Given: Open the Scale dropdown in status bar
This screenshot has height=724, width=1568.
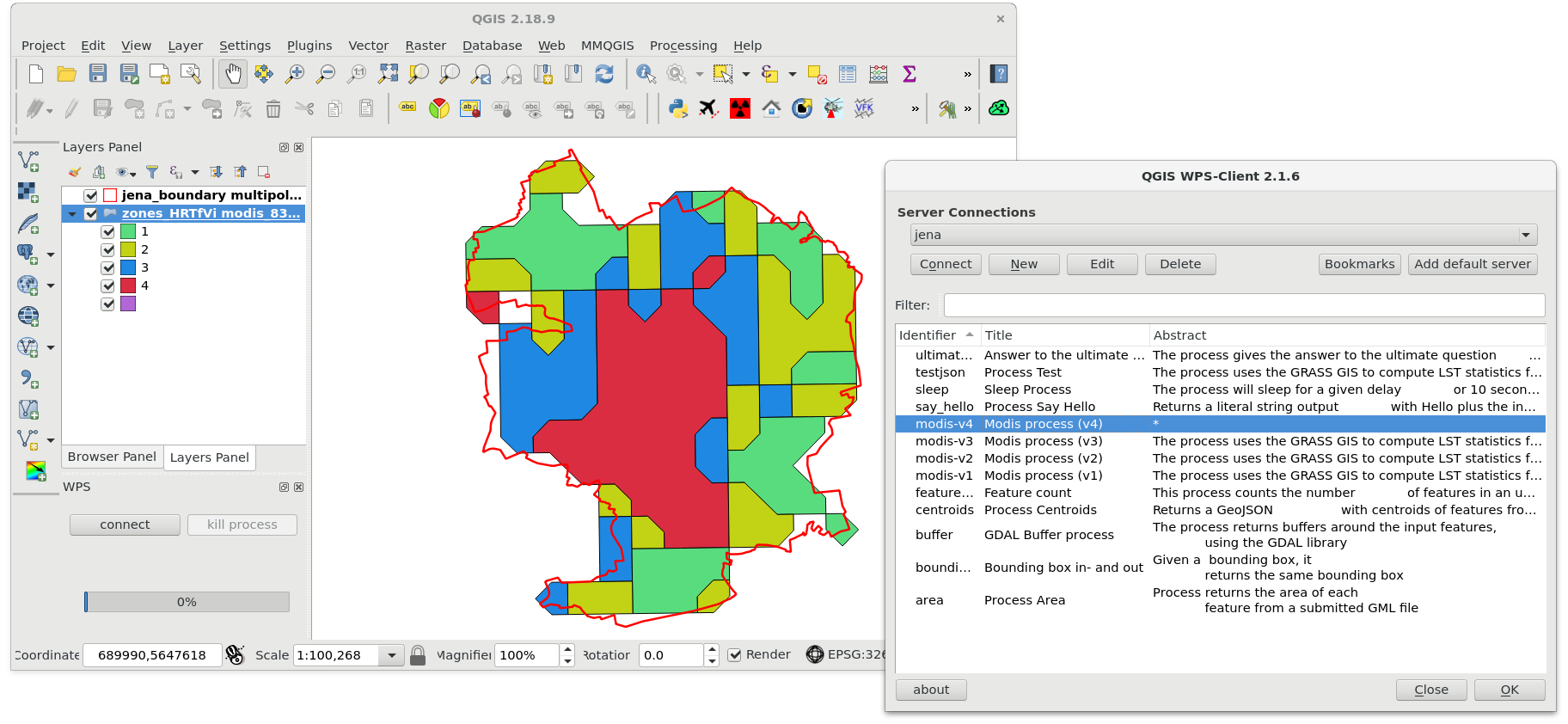Looking at the screenshot, I should [x=392, y=655].
